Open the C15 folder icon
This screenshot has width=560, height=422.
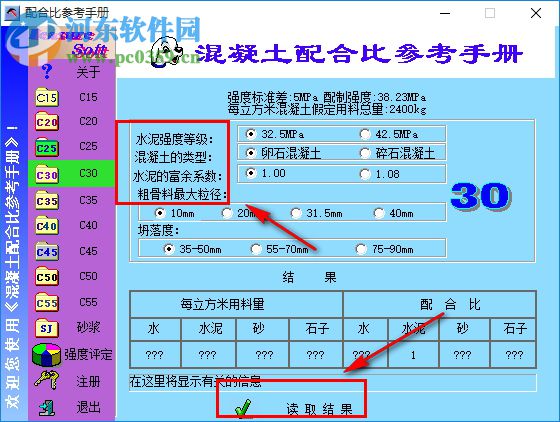[47, 97]
